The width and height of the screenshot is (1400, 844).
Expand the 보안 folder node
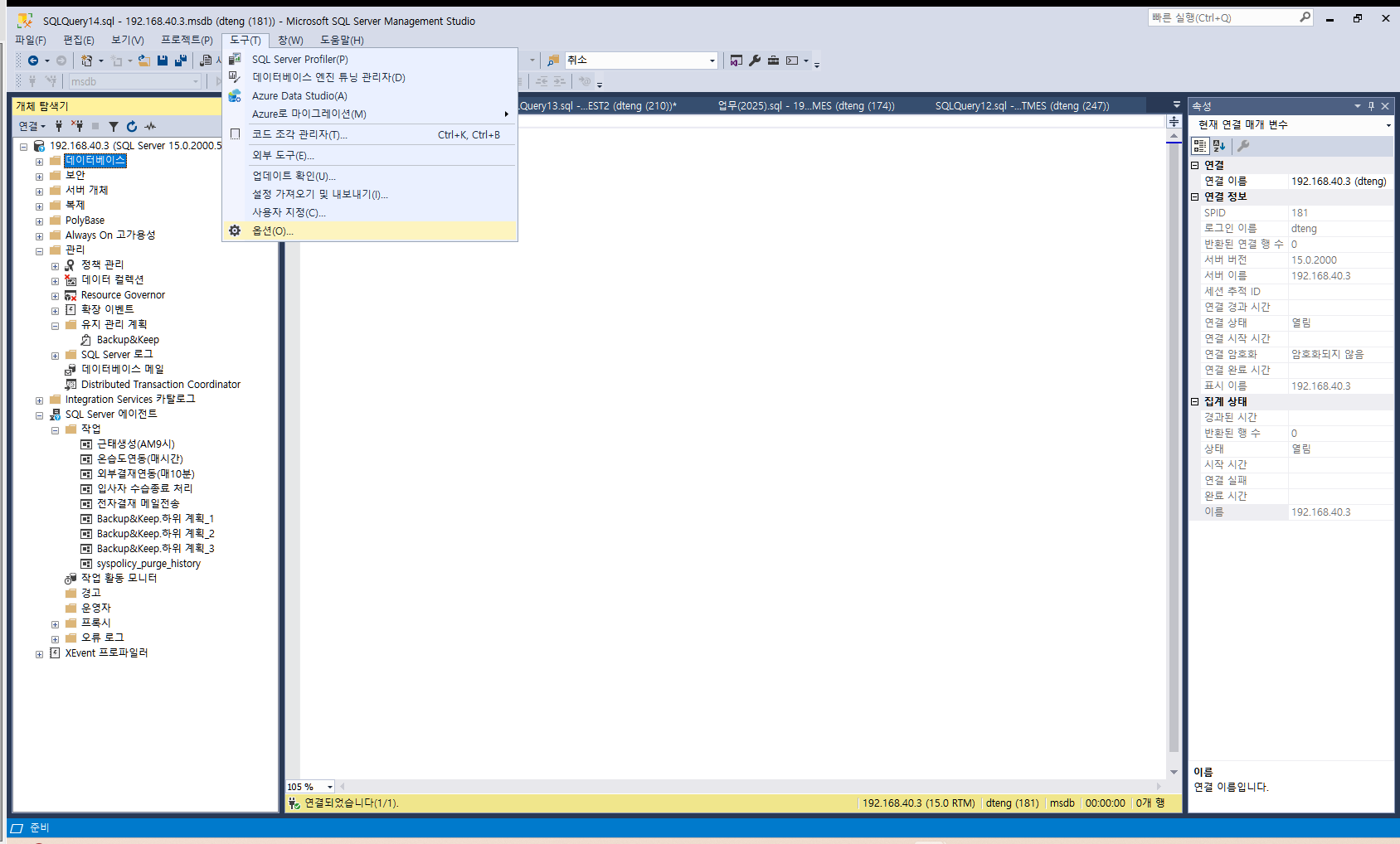39,176
